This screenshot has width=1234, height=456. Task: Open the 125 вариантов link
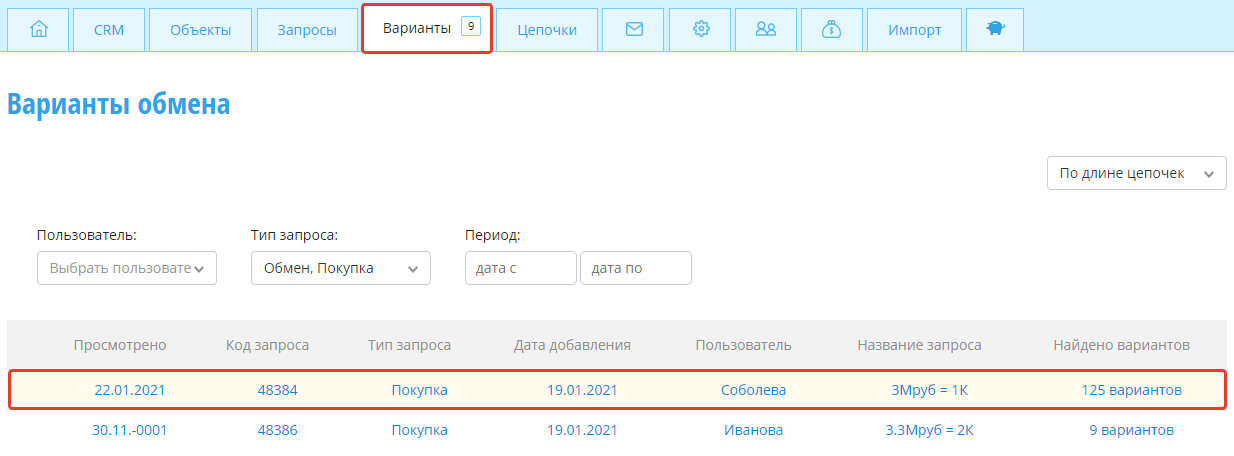coord(1131,390)
